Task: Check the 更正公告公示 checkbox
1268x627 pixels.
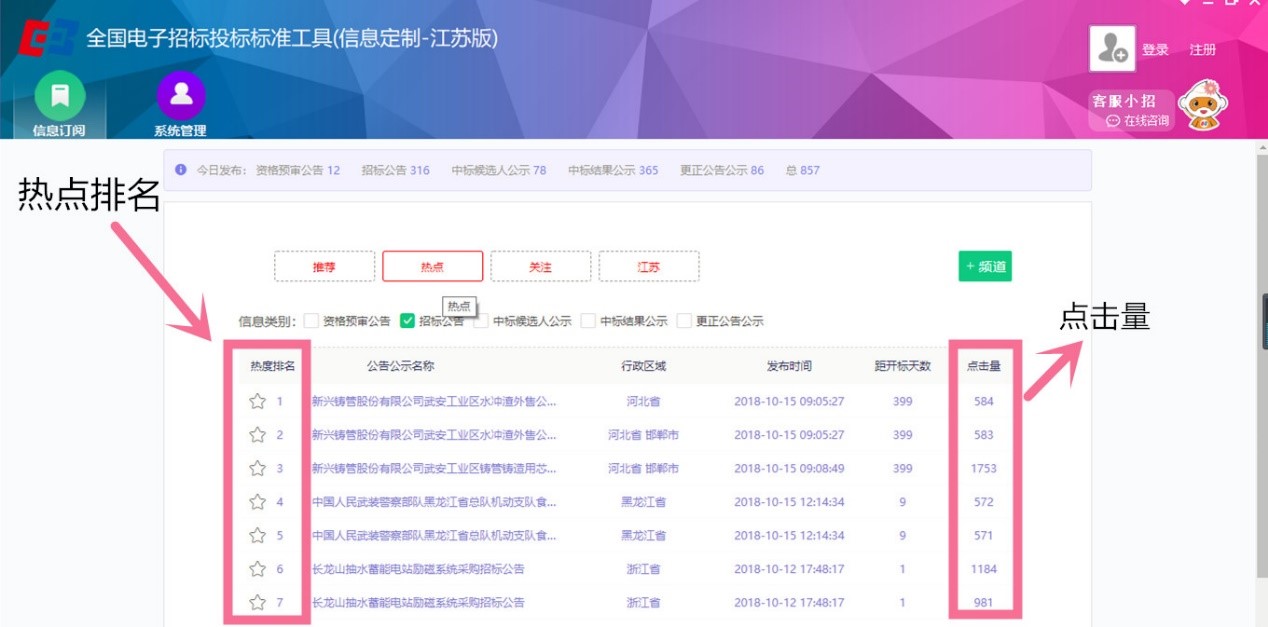Action: [x=684, y=321]
